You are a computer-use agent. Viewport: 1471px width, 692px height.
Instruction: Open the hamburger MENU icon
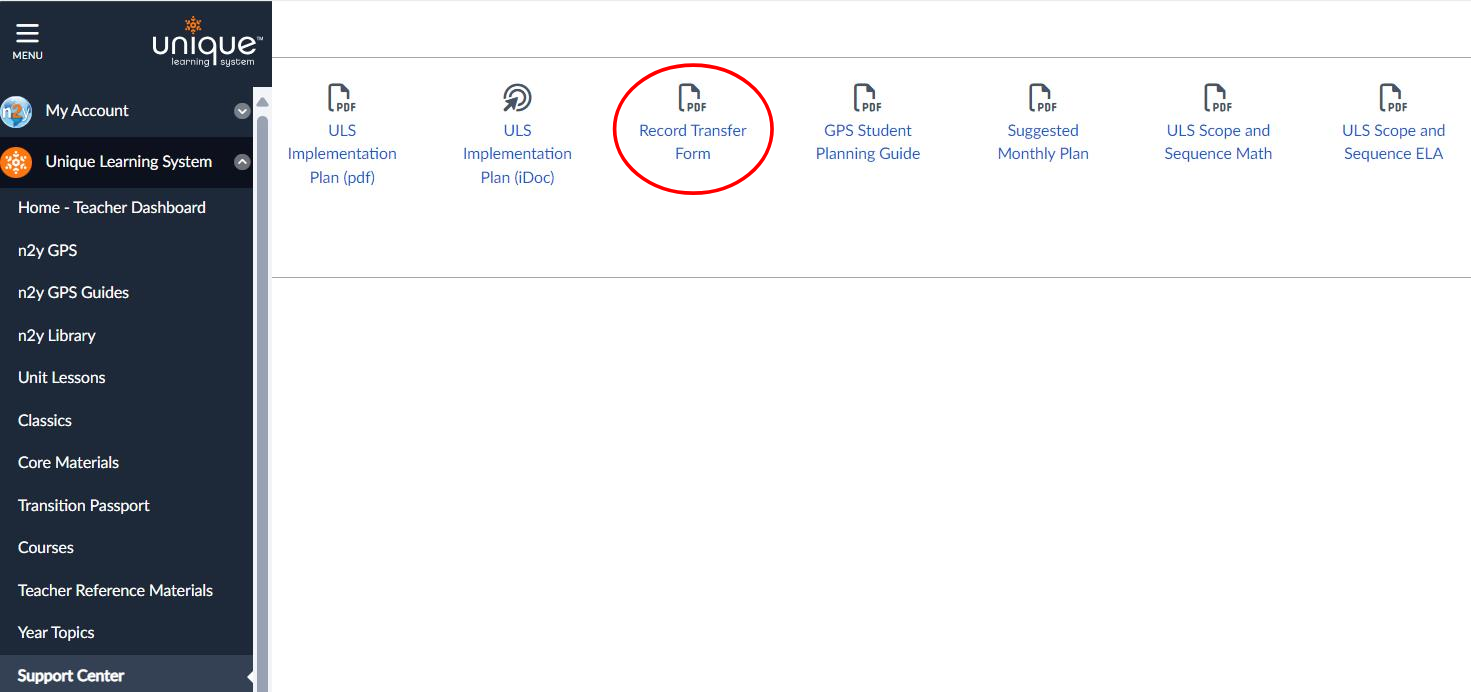(x=27, y=40)
